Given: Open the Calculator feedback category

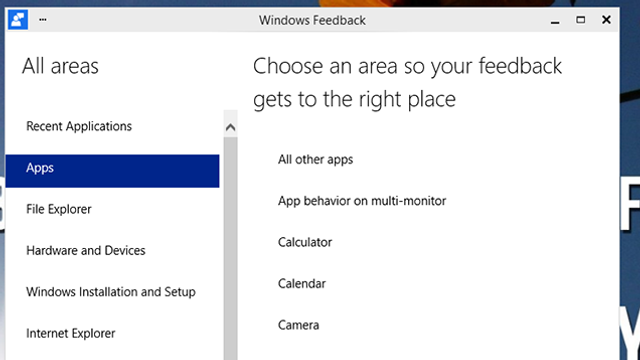Looking at the screenshot, I should pos(305,242).
